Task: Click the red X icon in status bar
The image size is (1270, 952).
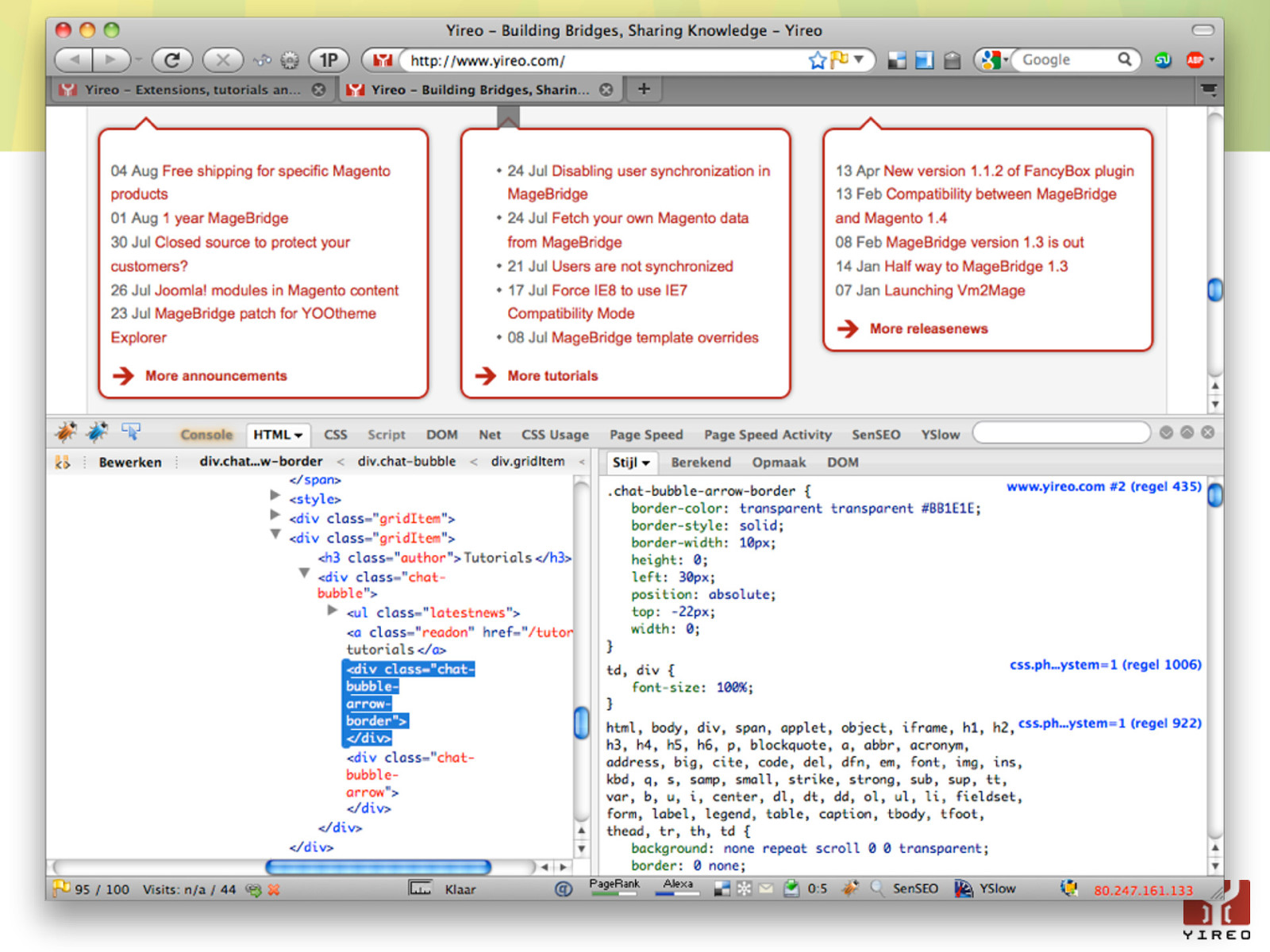Action: click(x=274, y=890)
